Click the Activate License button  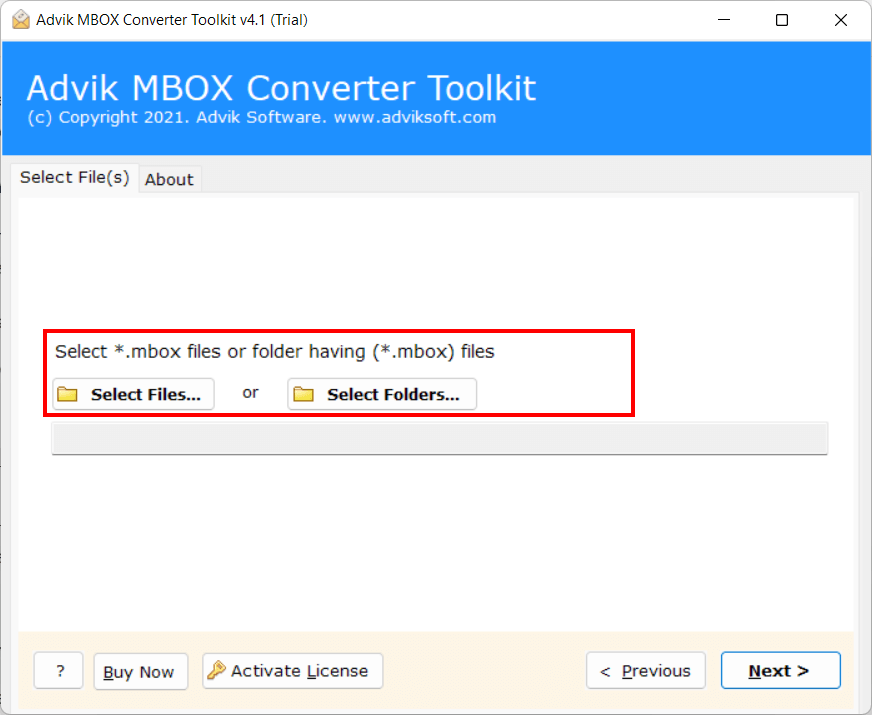click(x=293, y=671)
